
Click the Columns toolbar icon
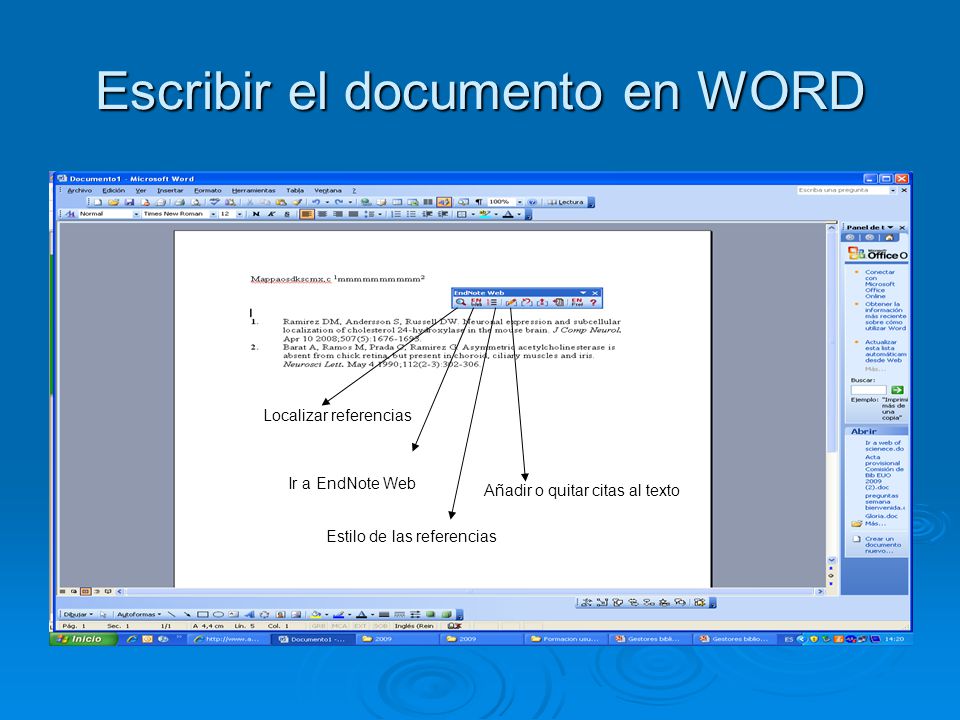pyautogui.click(x=428, y=202)
